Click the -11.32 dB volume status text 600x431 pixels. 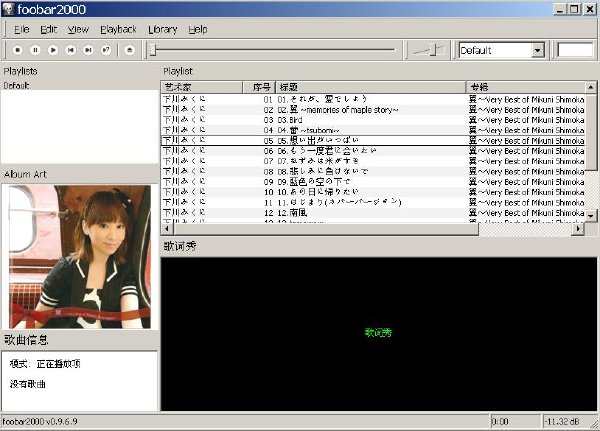562,422
